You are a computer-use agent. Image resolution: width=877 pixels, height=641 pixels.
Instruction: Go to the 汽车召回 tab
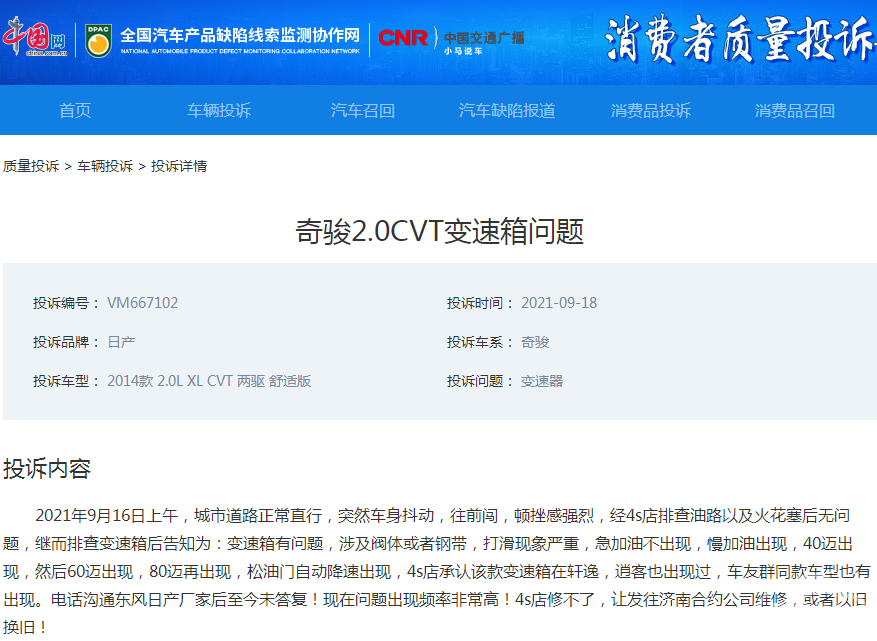click(x=362, y=110)
